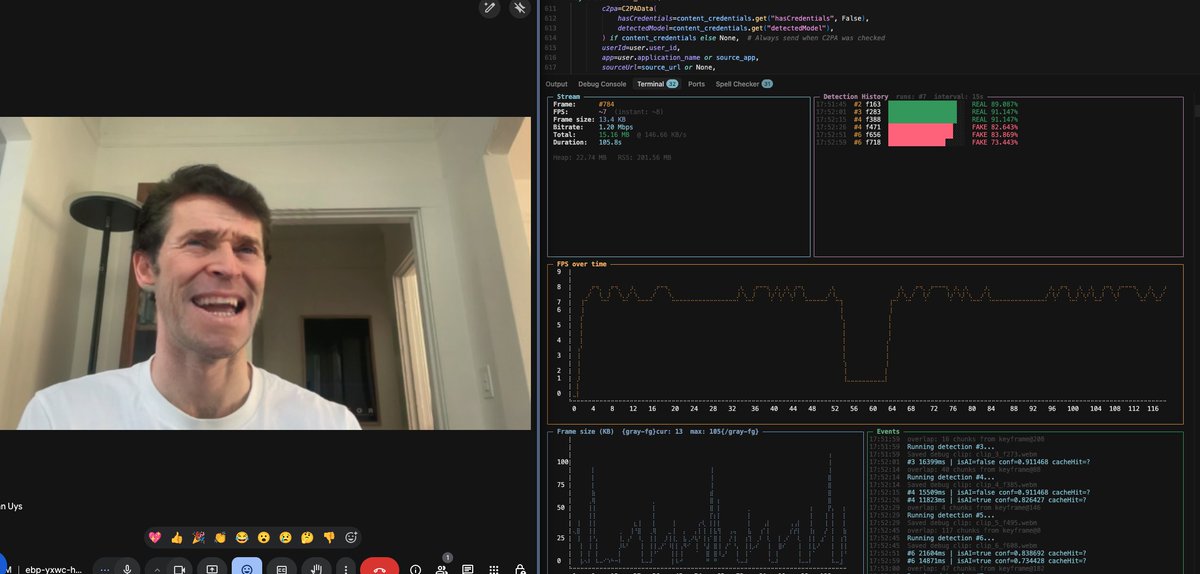Send the crying face emoji reaction

pyautogui.click(x=286, y=537)
